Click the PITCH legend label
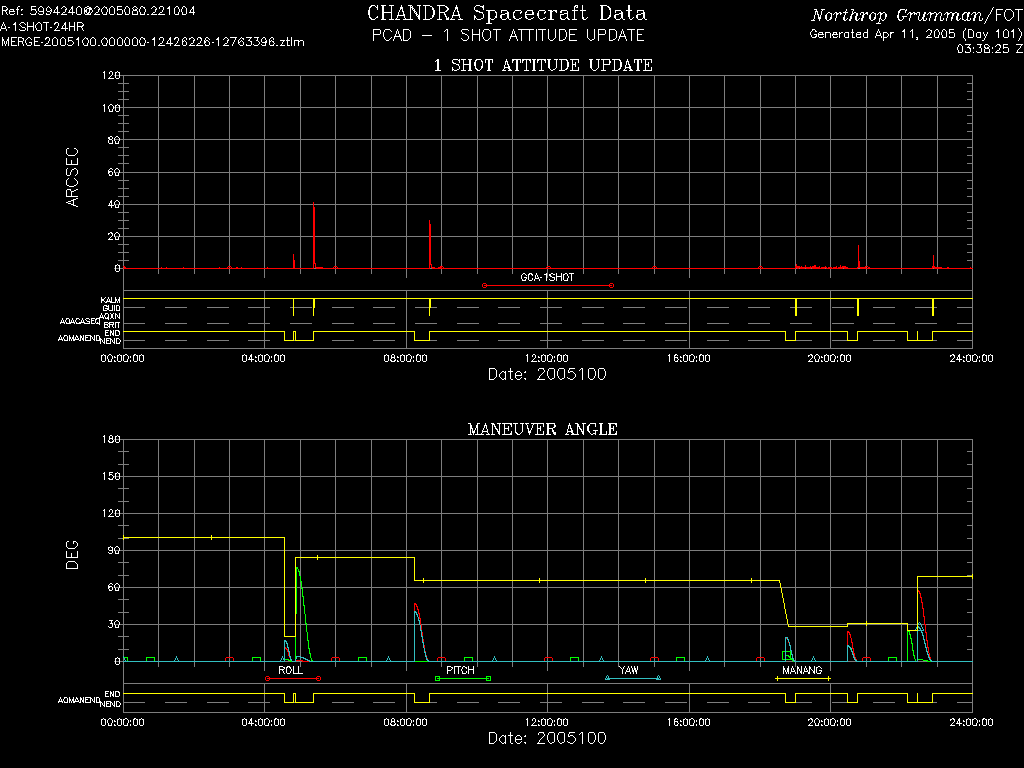Viewport: 1024px width, 768px height. pos(460,671)
